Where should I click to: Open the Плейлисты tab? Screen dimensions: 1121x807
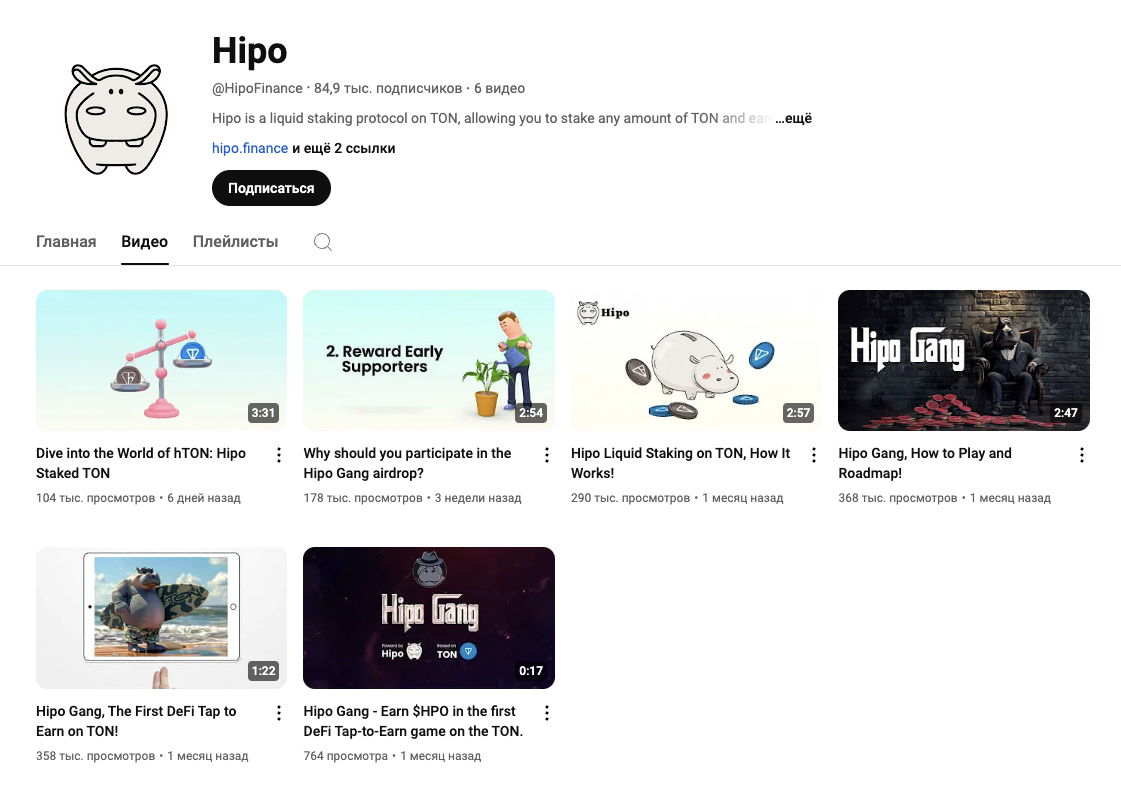[x=235, y=242]
